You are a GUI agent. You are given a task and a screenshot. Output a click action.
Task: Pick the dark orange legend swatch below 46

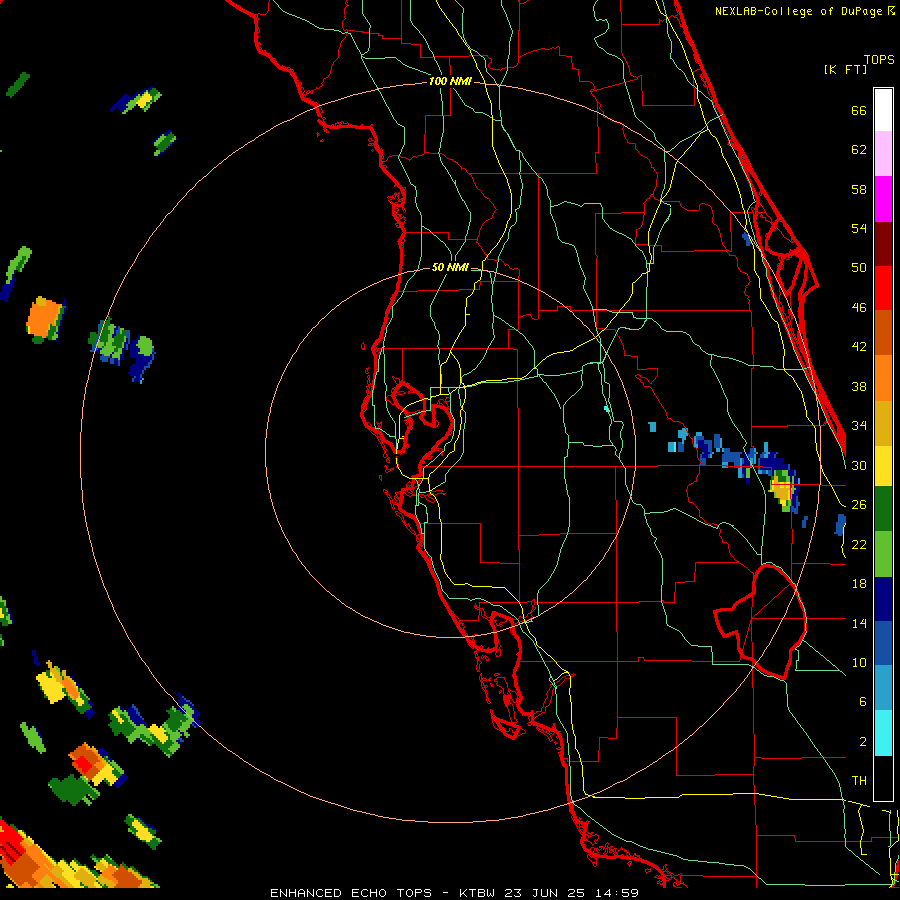coord(883,333)
